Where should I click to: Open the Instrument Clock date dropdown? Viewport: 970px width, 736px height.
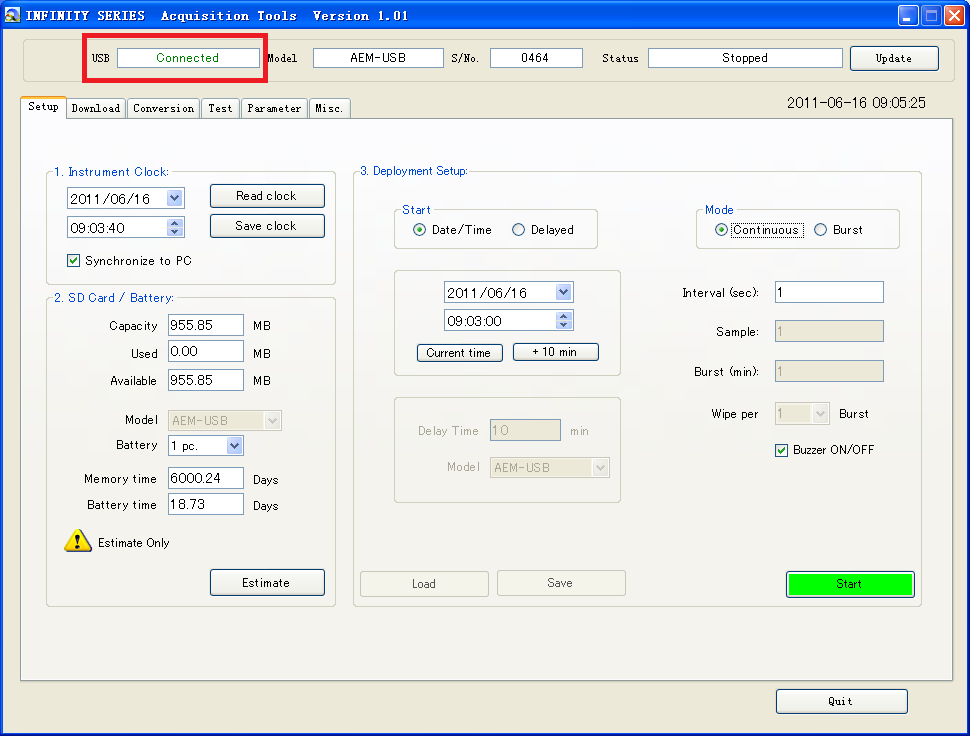click(175, 199)
